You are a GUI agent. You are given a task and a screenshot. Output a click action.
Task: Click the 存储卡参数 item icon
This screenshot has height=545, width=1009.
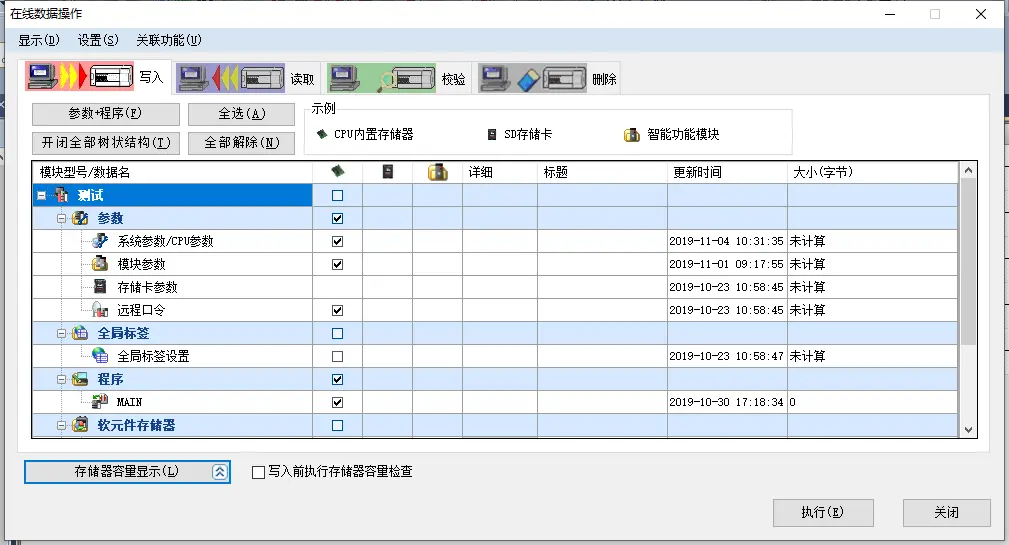(100, 286)
